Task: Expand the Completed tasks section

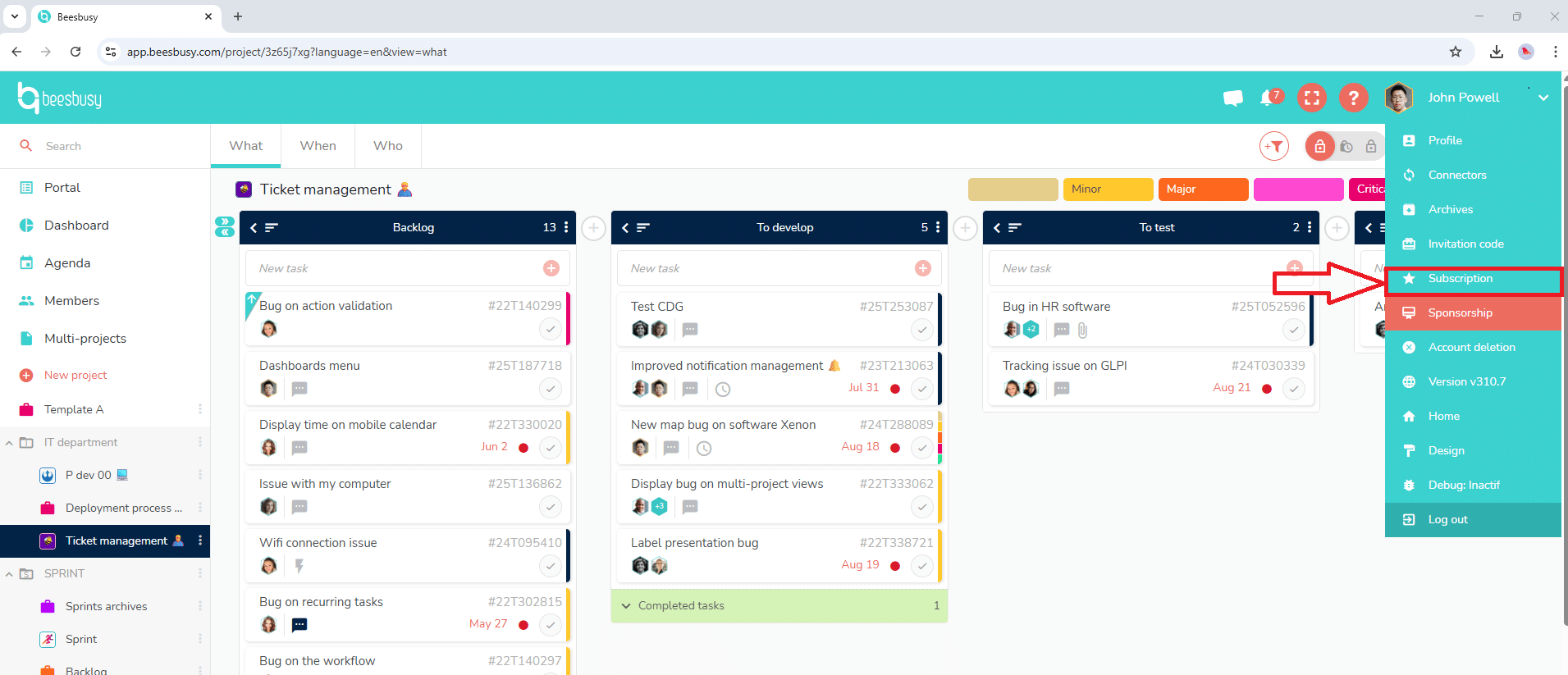Action: [626, 606]
